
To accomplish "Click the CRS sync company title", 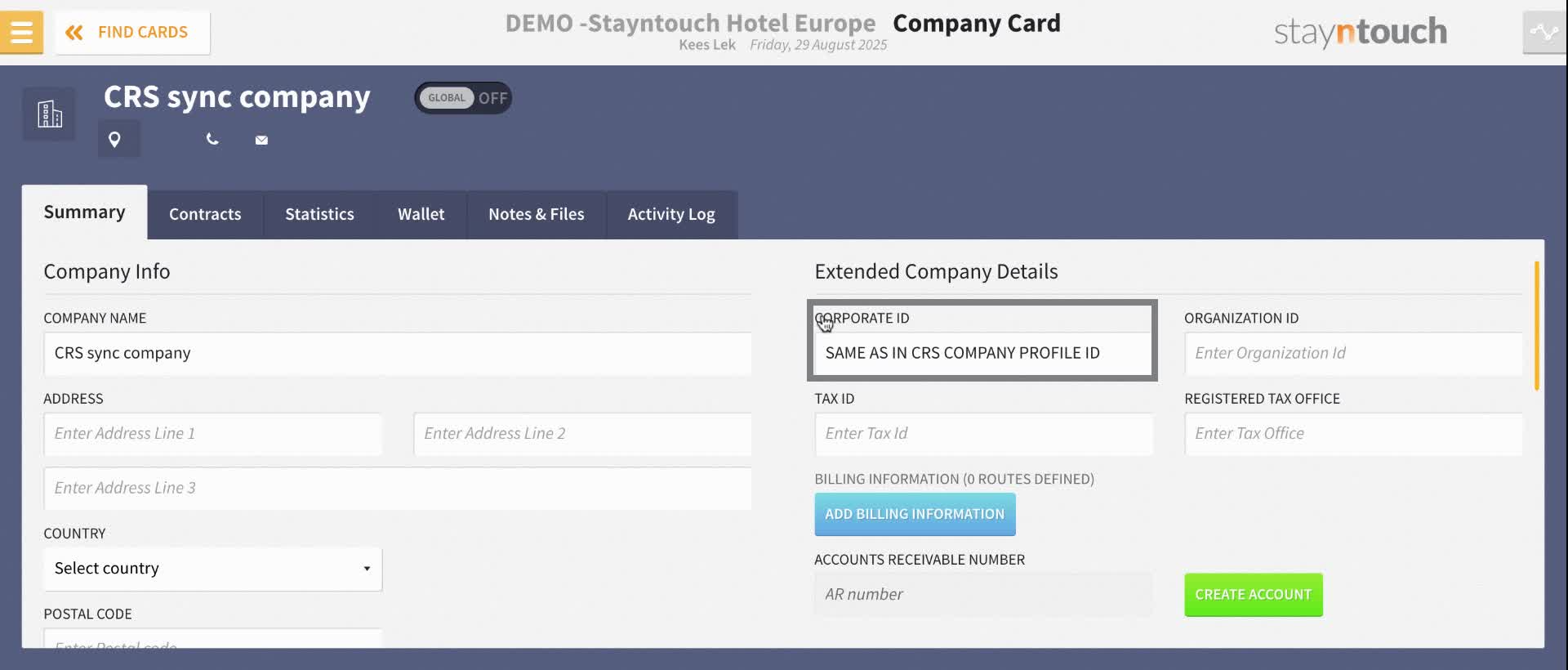I will (x=237, y=97).
